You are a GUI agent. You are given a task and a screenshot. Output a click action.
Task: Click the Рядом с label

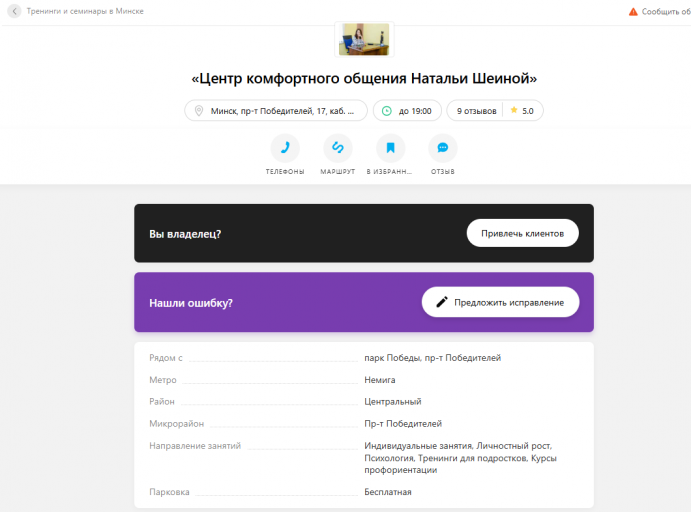click(166, 358)
